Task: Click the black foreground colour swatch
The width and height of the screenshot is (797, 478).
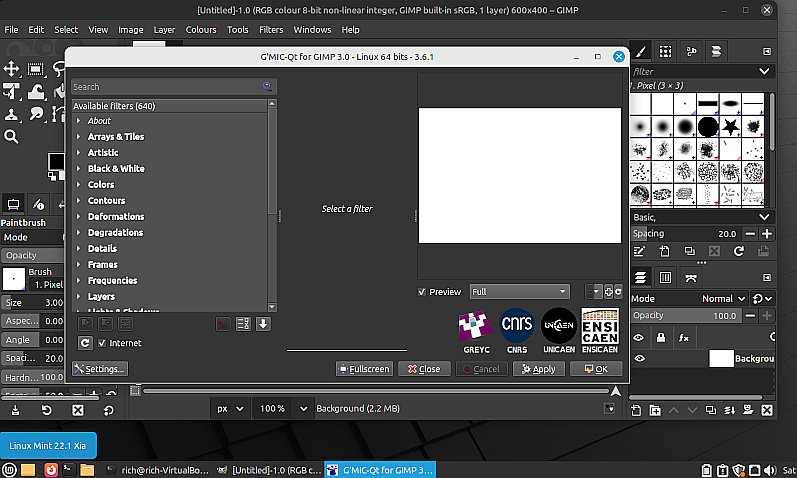Action: point(56,161)
